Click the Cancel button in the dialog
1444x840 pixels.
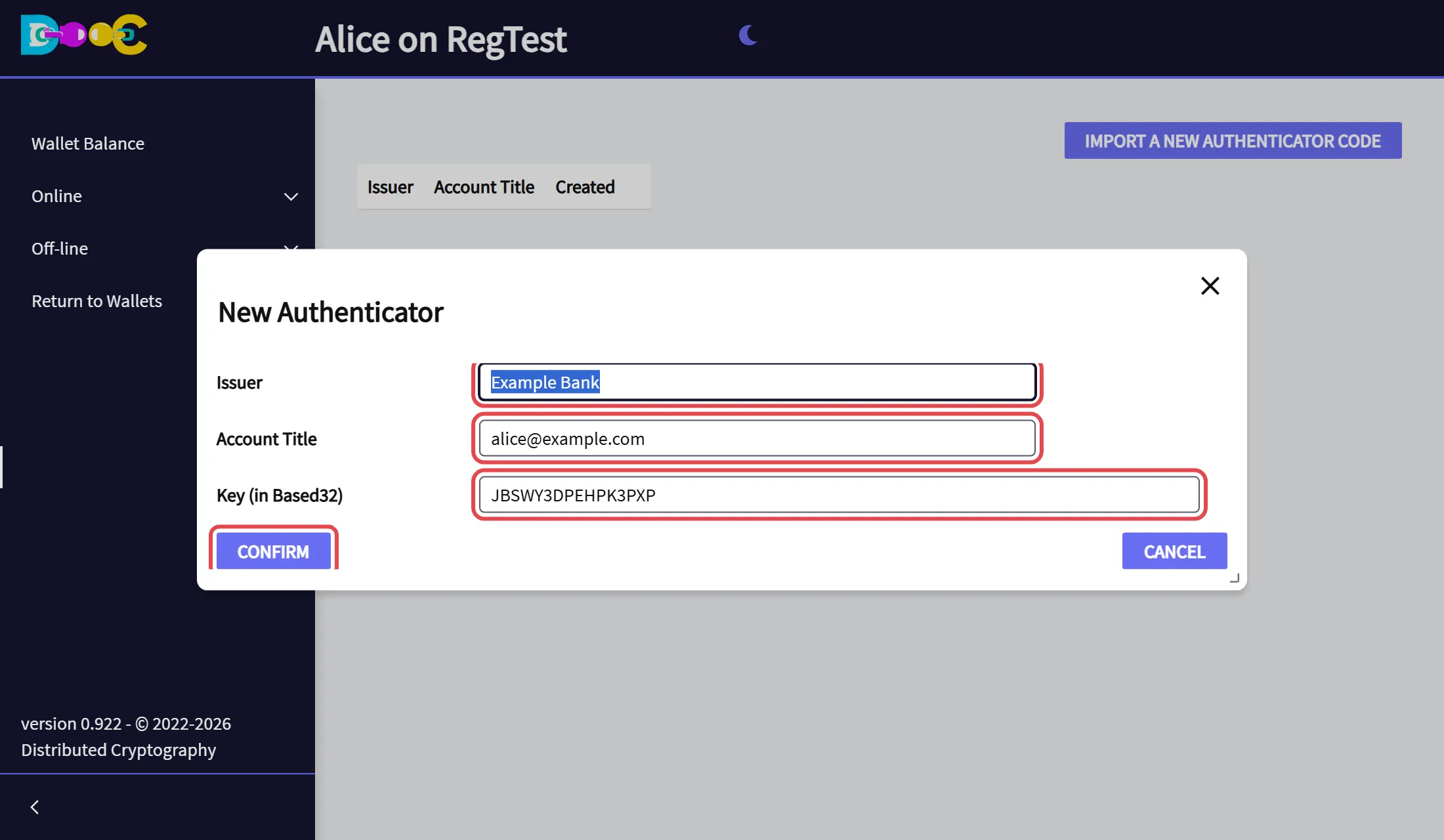(1174, 551)
